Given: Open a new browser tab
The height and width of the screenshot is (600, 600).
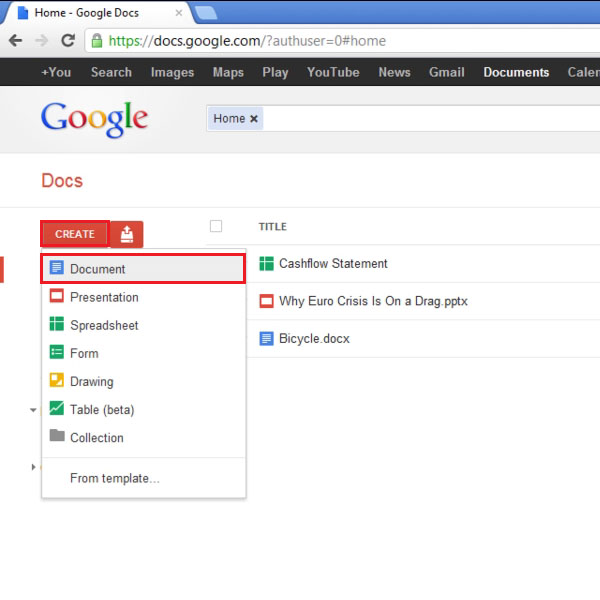Looking at the screenshot, I should [x=206, y=13].
